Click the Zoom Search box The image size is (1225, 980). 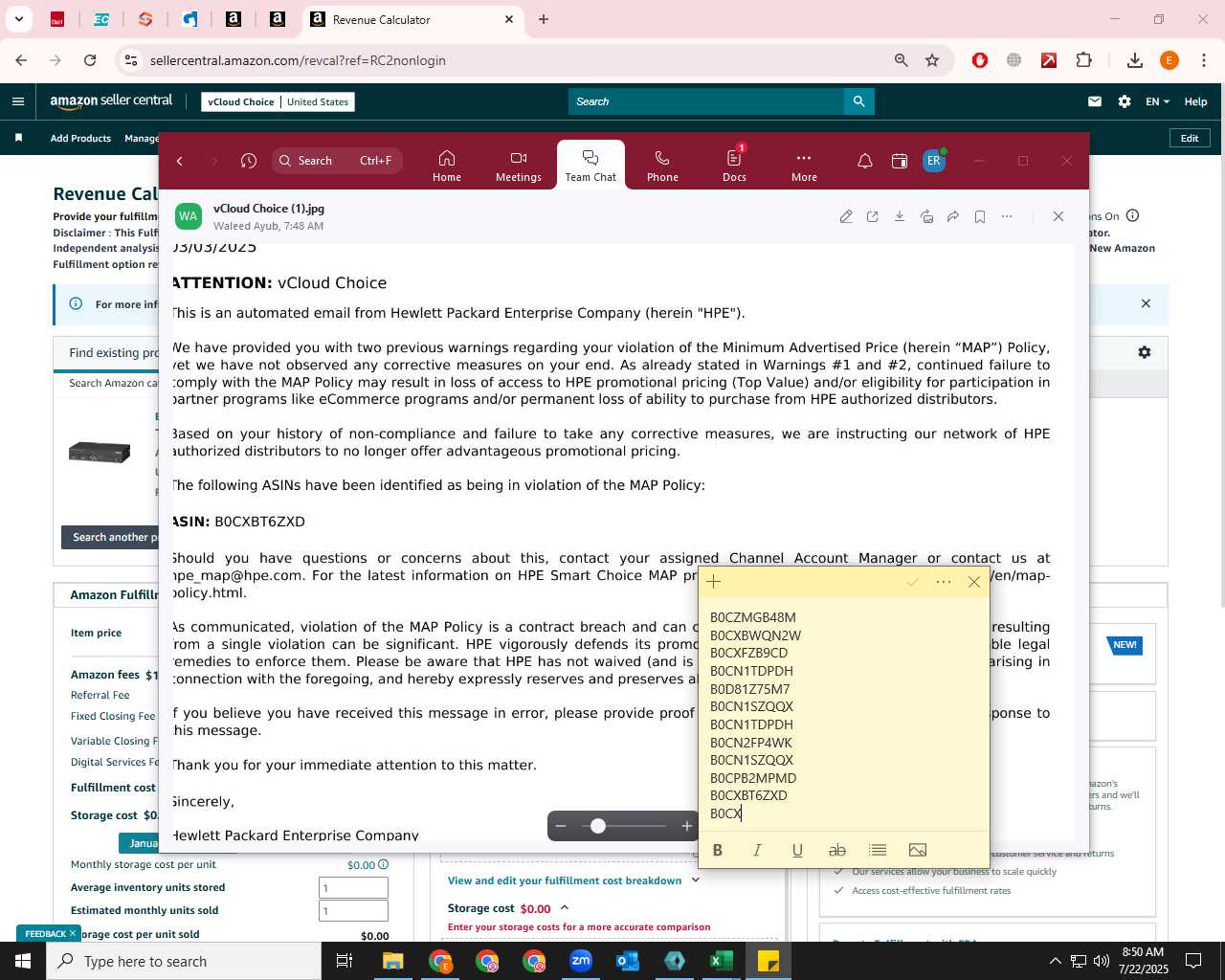pos(337,161)
